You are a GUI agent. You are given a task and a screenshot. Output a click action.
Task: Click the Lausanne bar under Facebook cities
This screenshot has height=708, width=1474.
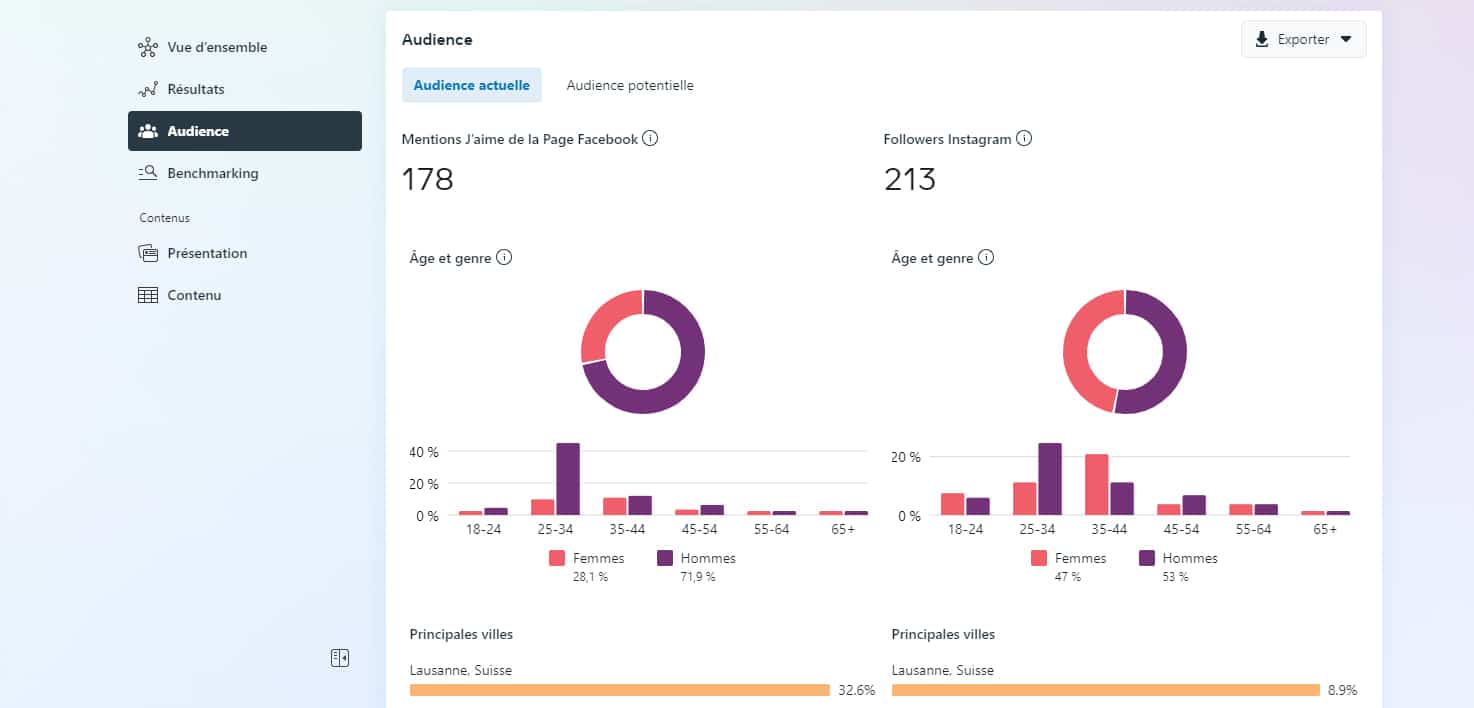pyautogui.click(x=620, y=690)
